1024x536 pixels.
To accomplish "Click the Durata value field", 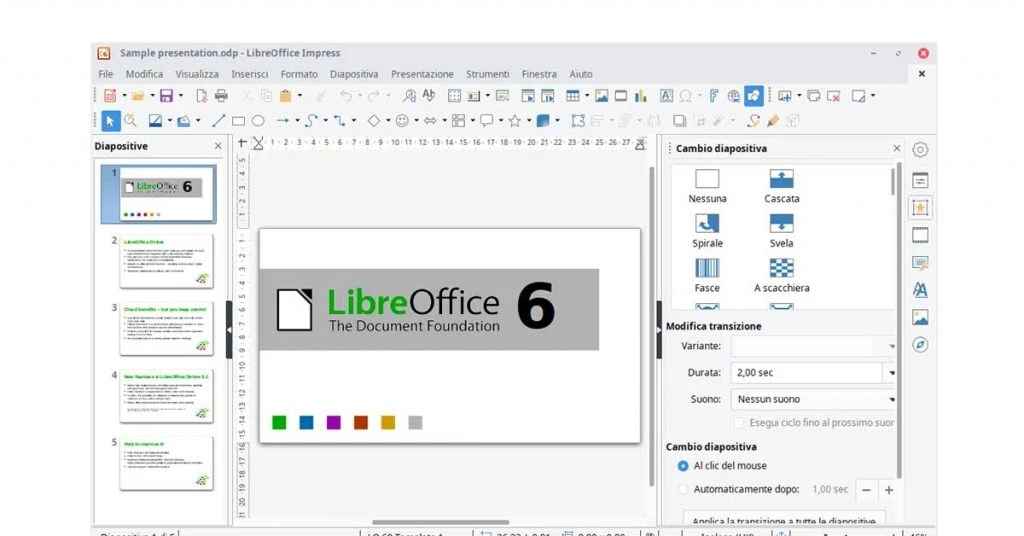I will [807, 373].
